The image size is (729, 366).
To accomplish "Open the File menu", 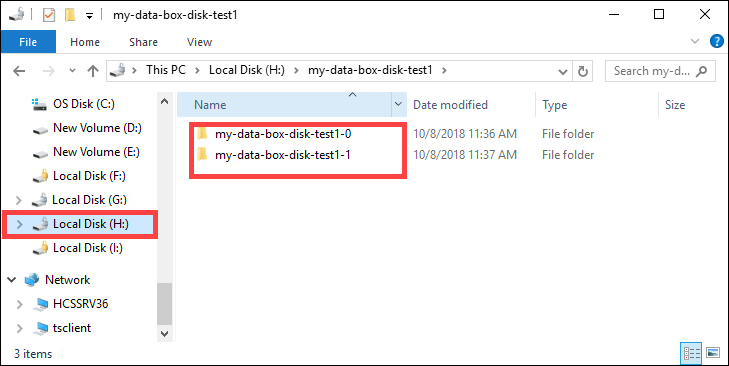I will point(28,42).
